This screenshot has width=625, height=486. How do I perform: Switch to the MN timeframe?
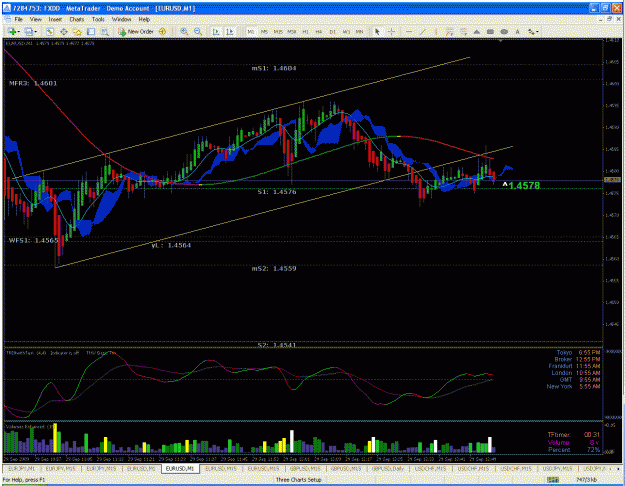pyautogui.click(x=360, y=31)
